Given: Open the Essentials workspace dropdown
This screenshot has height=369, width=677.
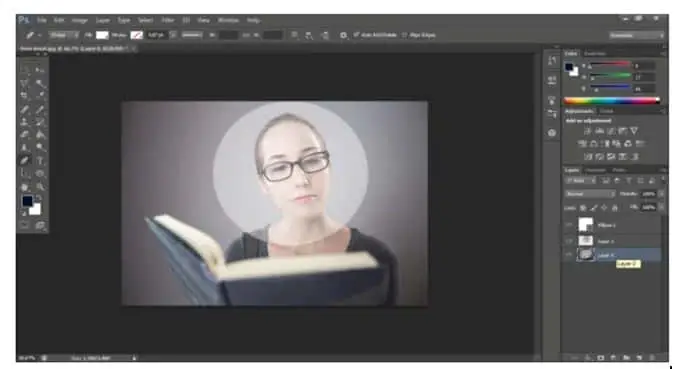Looking at the screenshot, I should click(637, 35).
